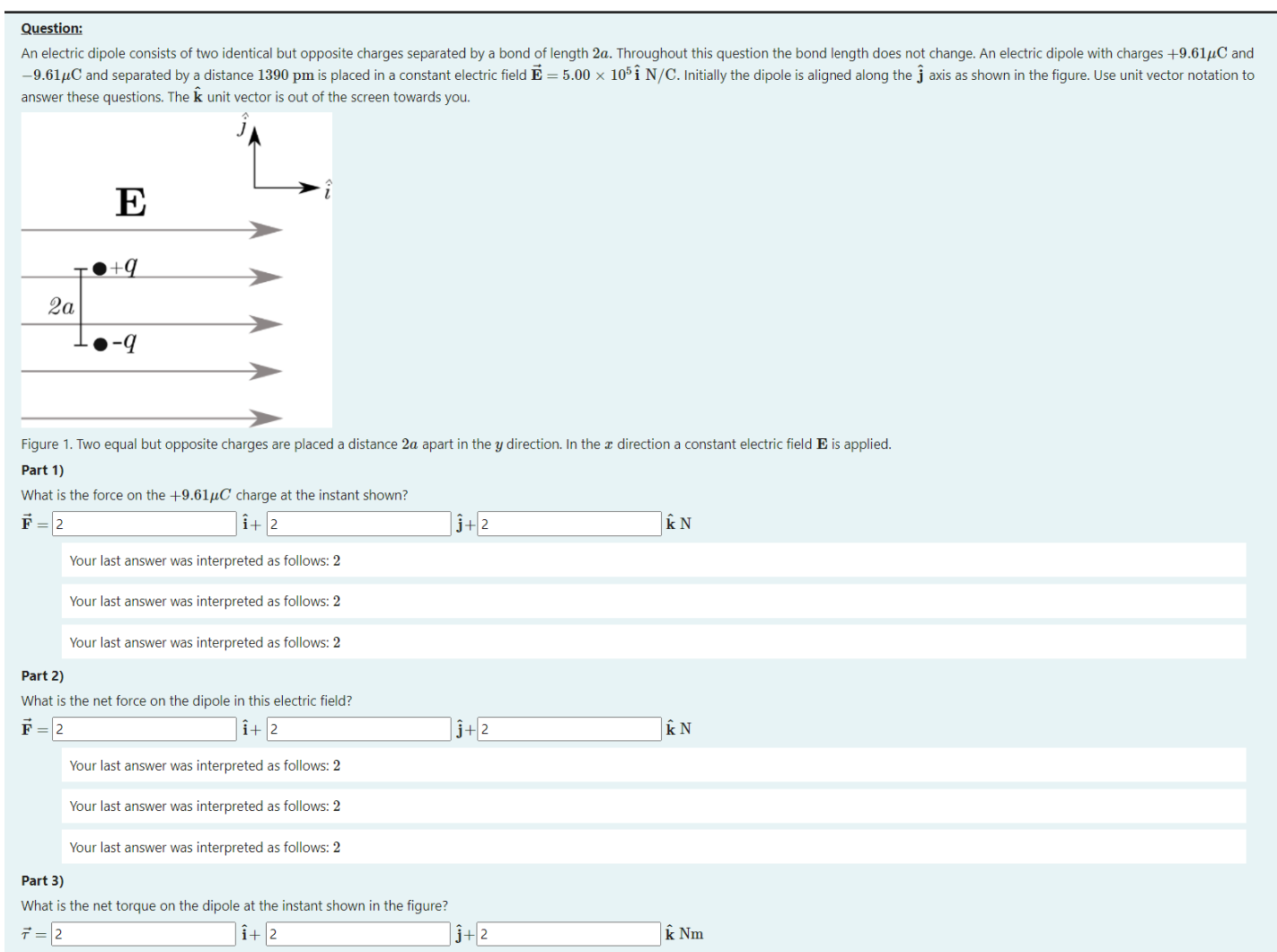Focus the Part 3 torque j-component field

coord(358,934)
